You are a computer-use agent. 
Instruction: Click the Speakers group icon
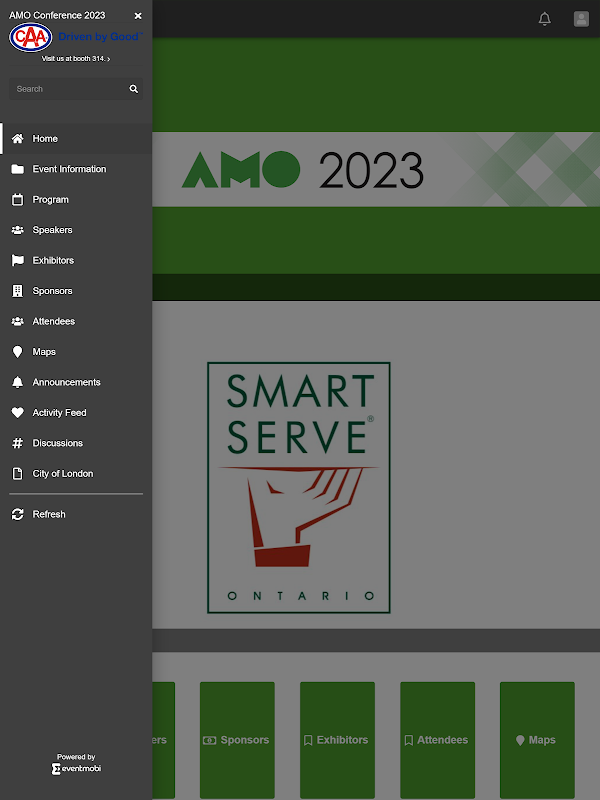pyautogui.click(x=17, y=230)
